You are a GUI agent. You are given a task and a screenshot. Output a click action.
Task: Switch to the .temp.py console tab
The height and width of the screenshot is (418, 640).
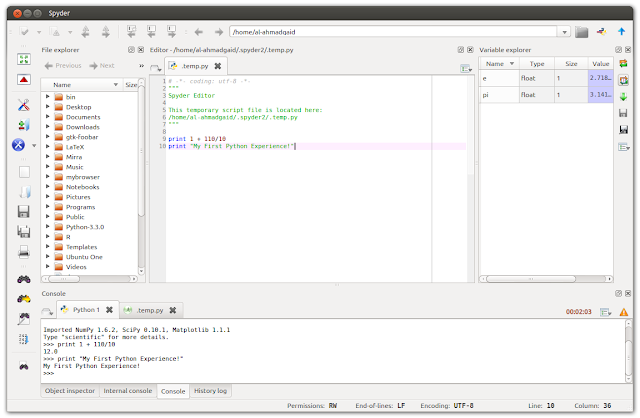point(150,310)
